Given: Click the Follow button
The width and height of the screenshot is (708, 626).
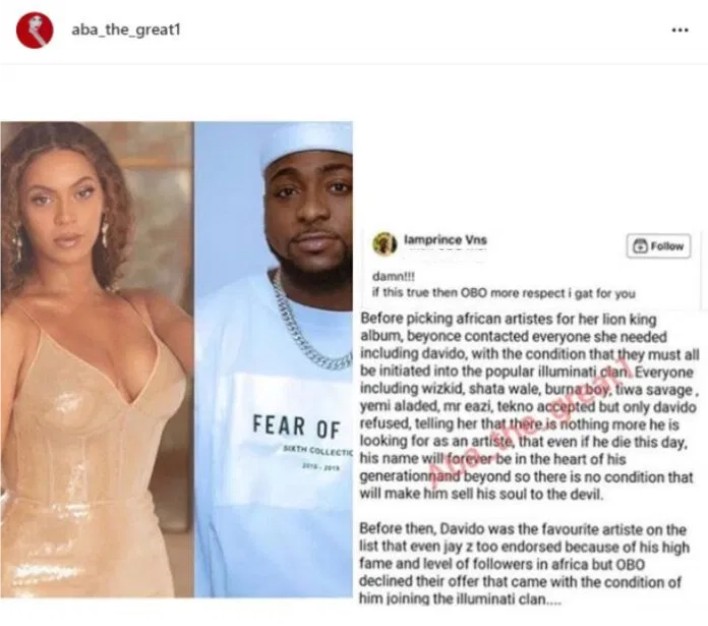Looking at the screenshot, I should point(658,246).
